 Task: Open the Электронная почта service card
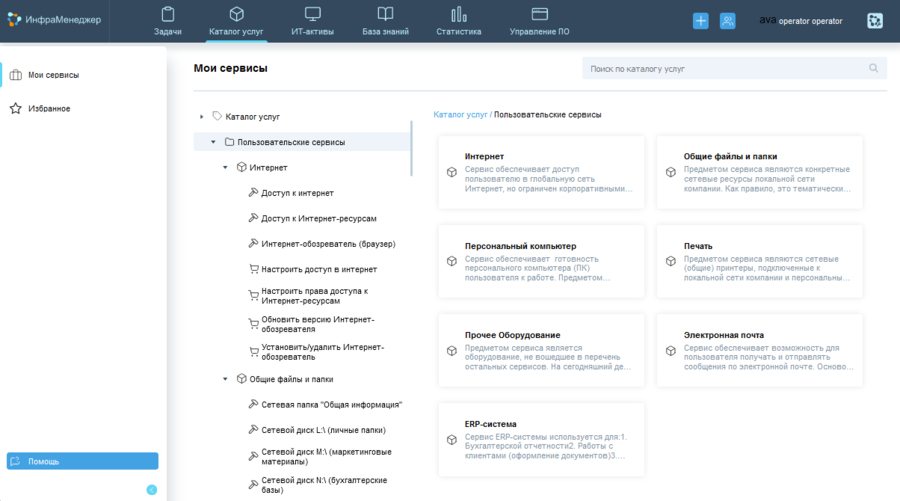click(x=760, y=350)
